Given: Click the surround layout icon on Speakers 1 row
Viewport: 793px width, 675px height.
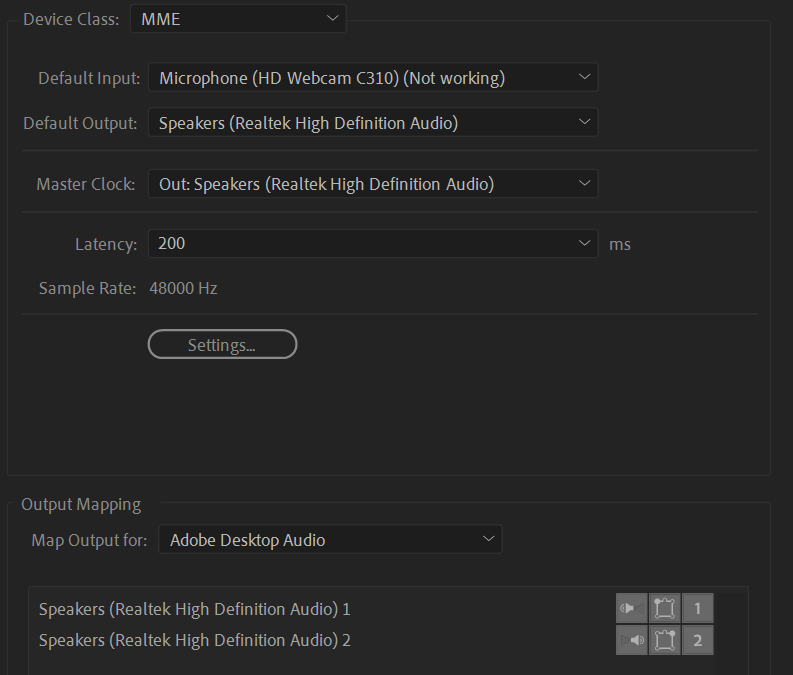Looking at the screenshot, I should [665, 608].
